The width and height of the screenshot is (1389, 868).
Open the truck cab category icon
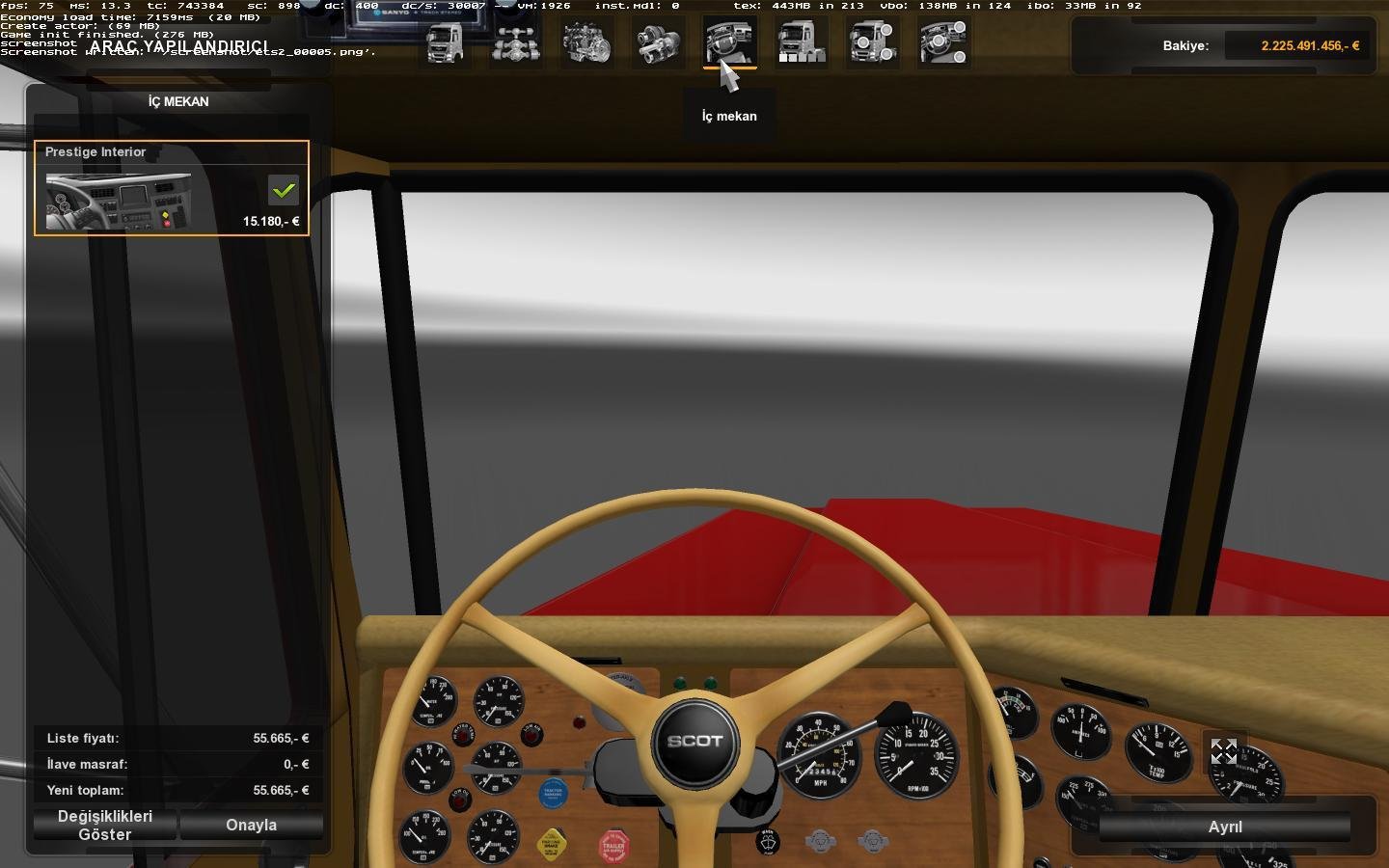(444, 42)
